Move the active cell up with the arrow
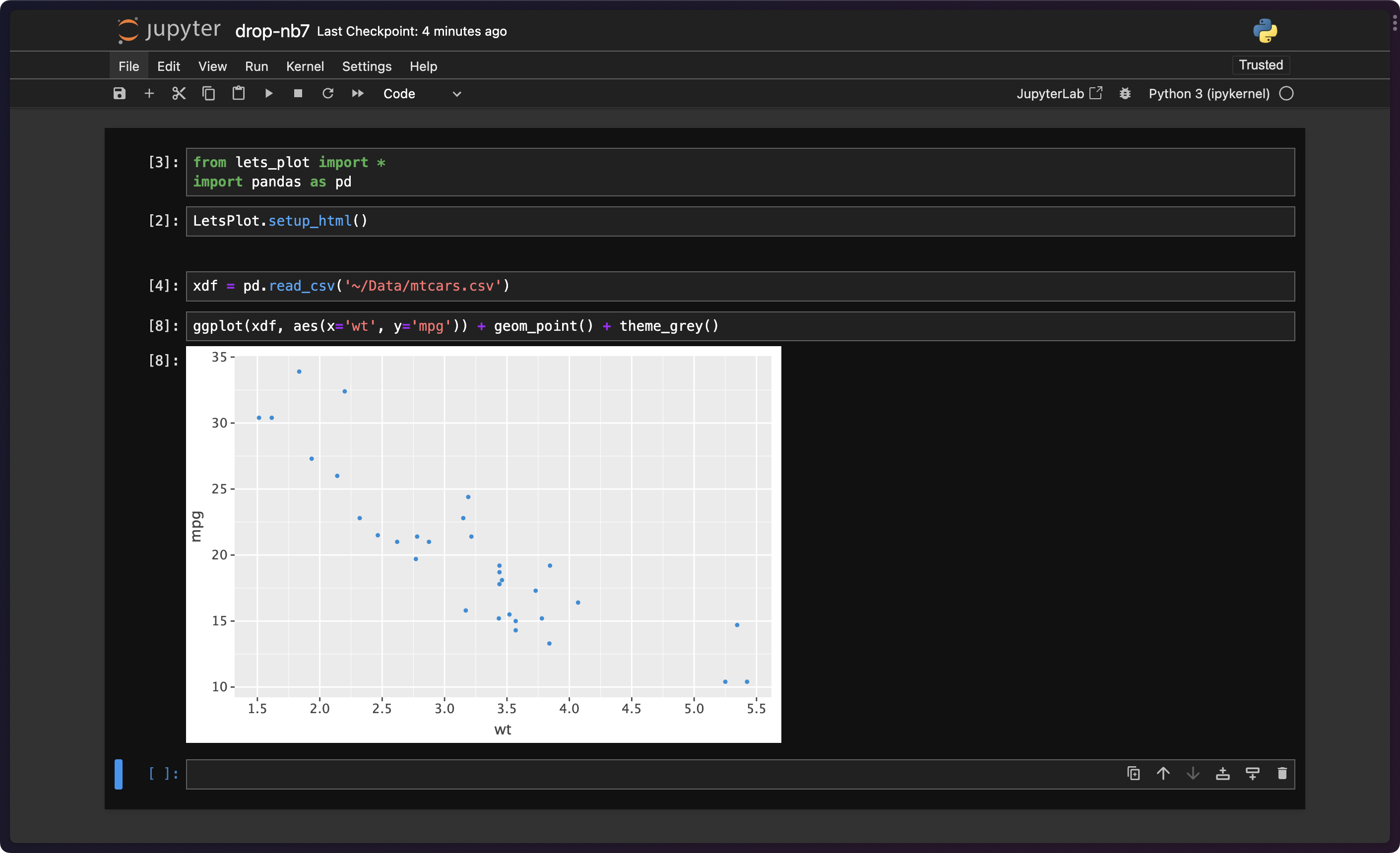Image resolution: width=1400 pixels, height=853 pixels. tap(1163, 774)
